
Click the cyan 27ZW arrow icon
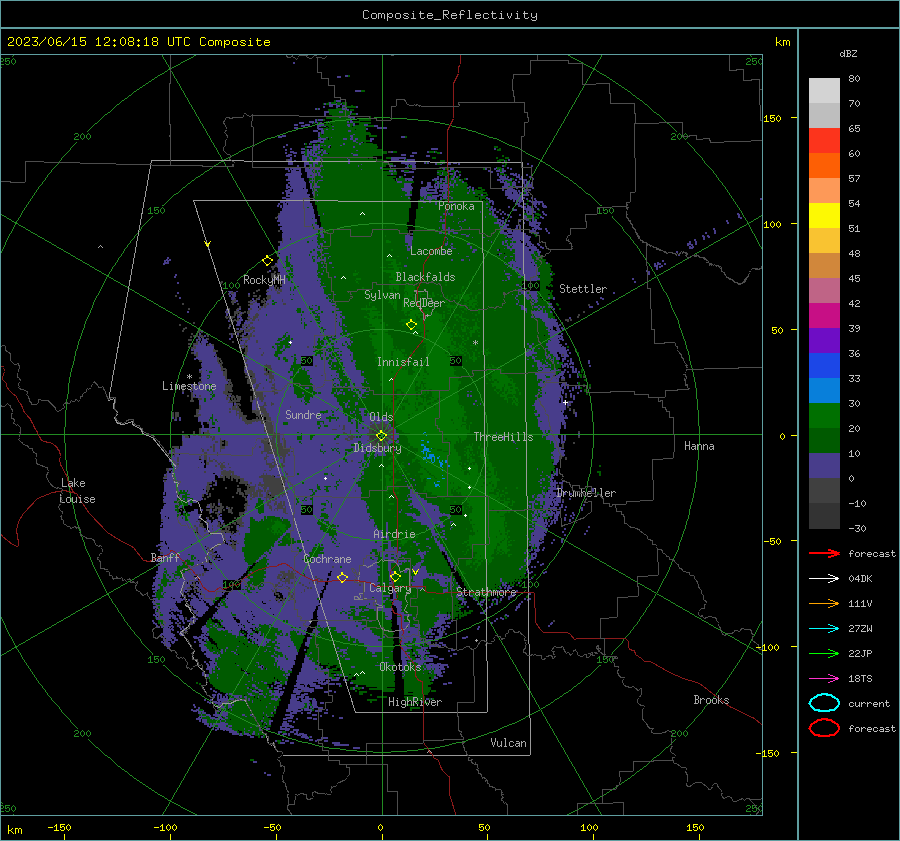click(x=824, y=628)
